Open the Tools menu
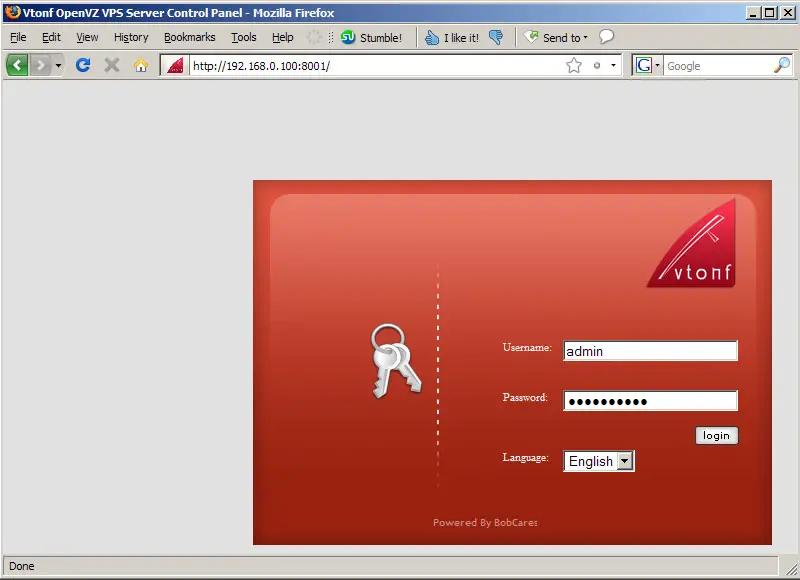Viewport: 800px width, 580px height. [x=244, y=37]
